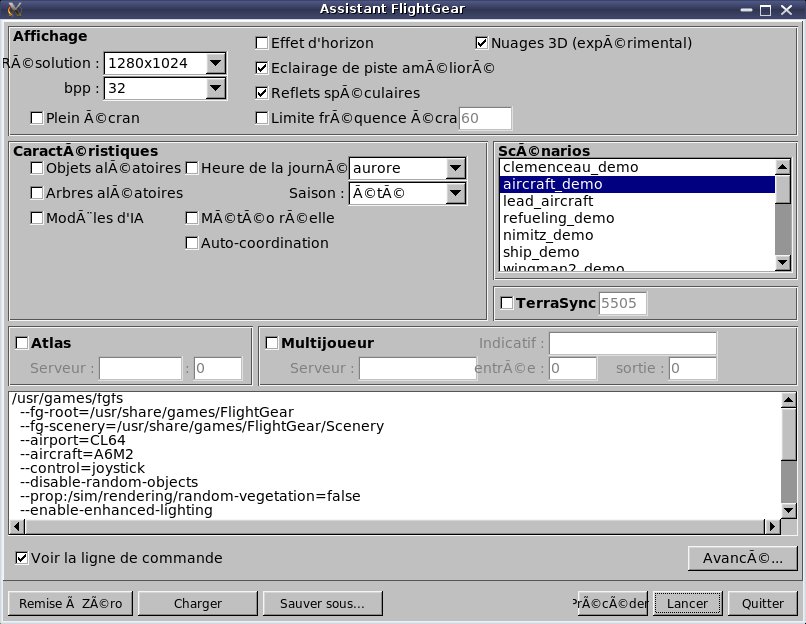Click the --enable-enhanced-lighting line
This screenshot has height=624, width=806.
click(116, 510)
